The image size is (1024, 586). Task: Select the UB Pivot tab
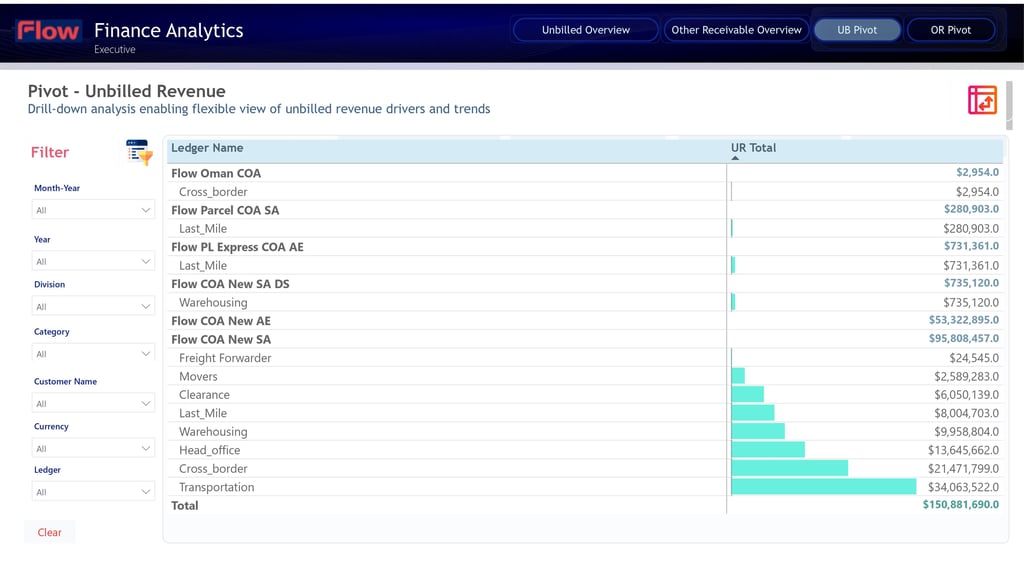[x=857, y=30]
